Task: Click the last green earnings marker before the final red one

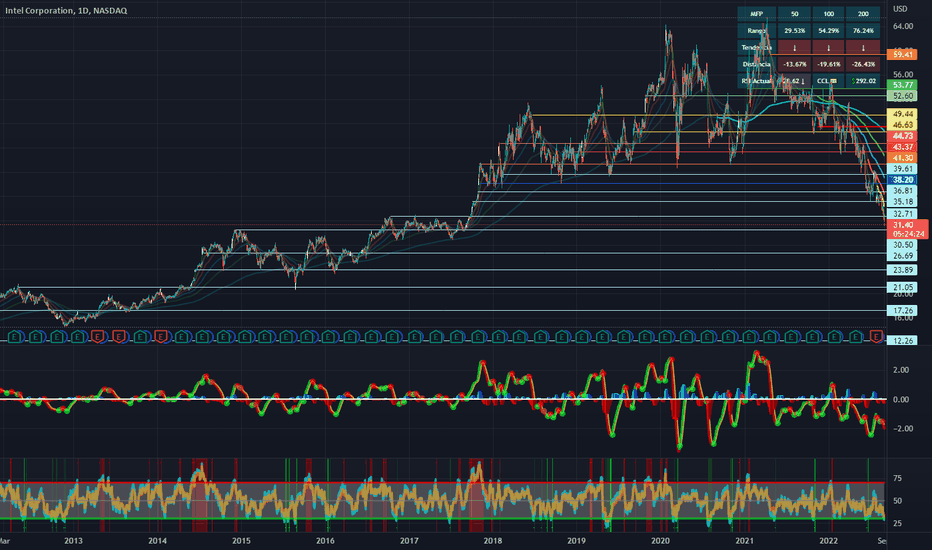Action: tap(855, 337)
